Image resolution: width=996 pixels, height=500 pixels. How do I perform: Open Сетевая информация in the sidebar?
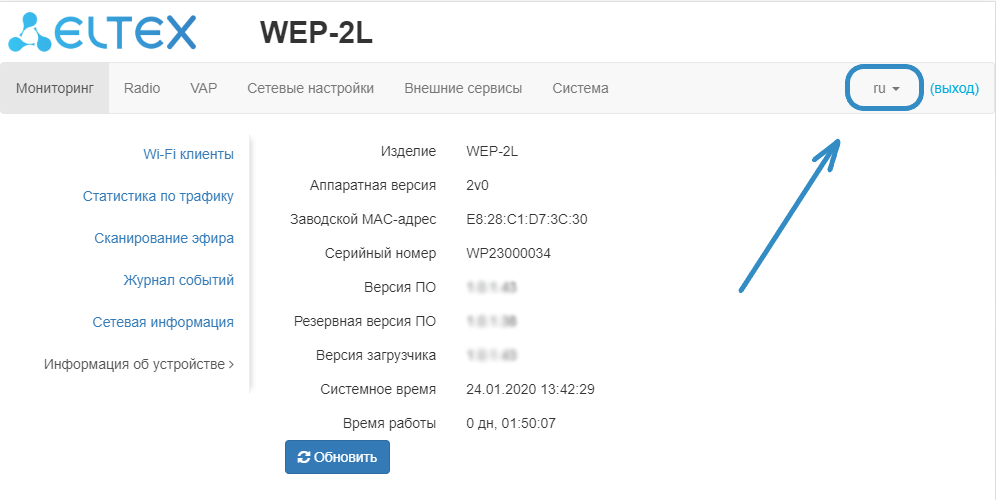(x=163, y=322)
